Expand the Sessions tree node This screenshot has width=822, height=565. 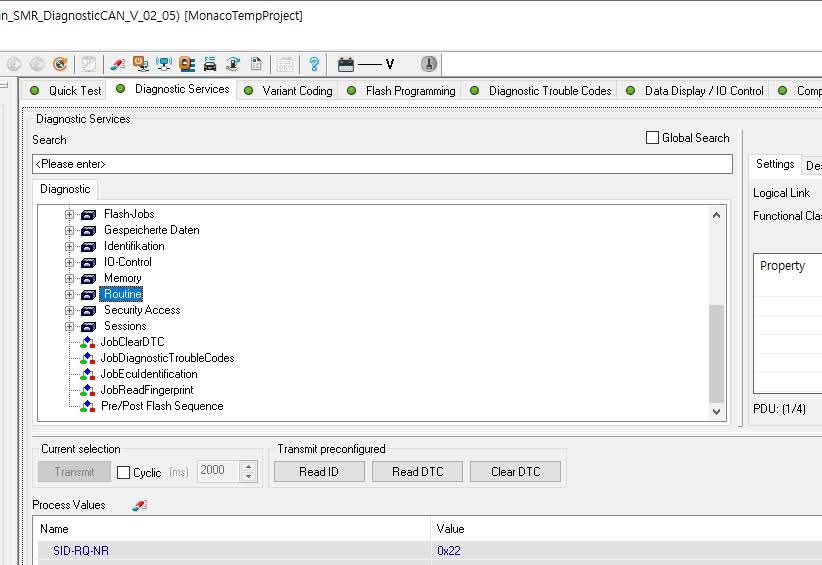[x=69, y=327]
